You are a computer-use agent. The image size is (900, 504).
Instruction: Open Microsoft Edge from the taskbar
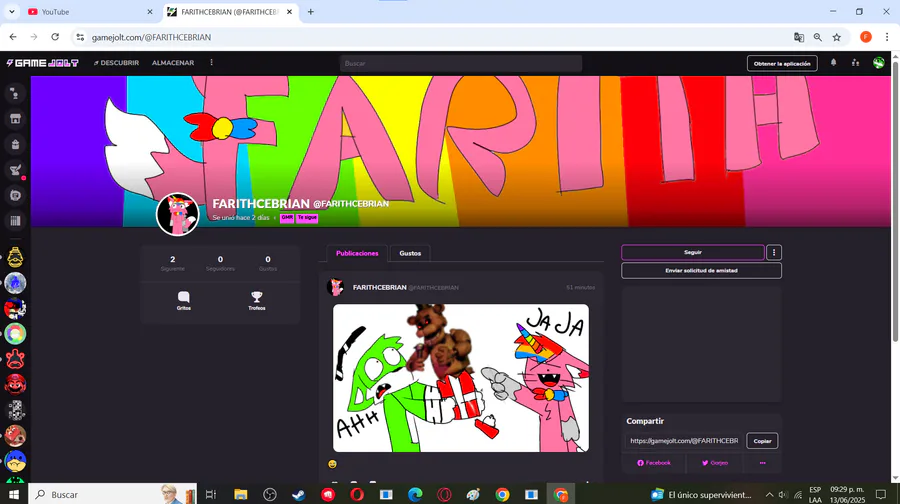tap(416, 494)
